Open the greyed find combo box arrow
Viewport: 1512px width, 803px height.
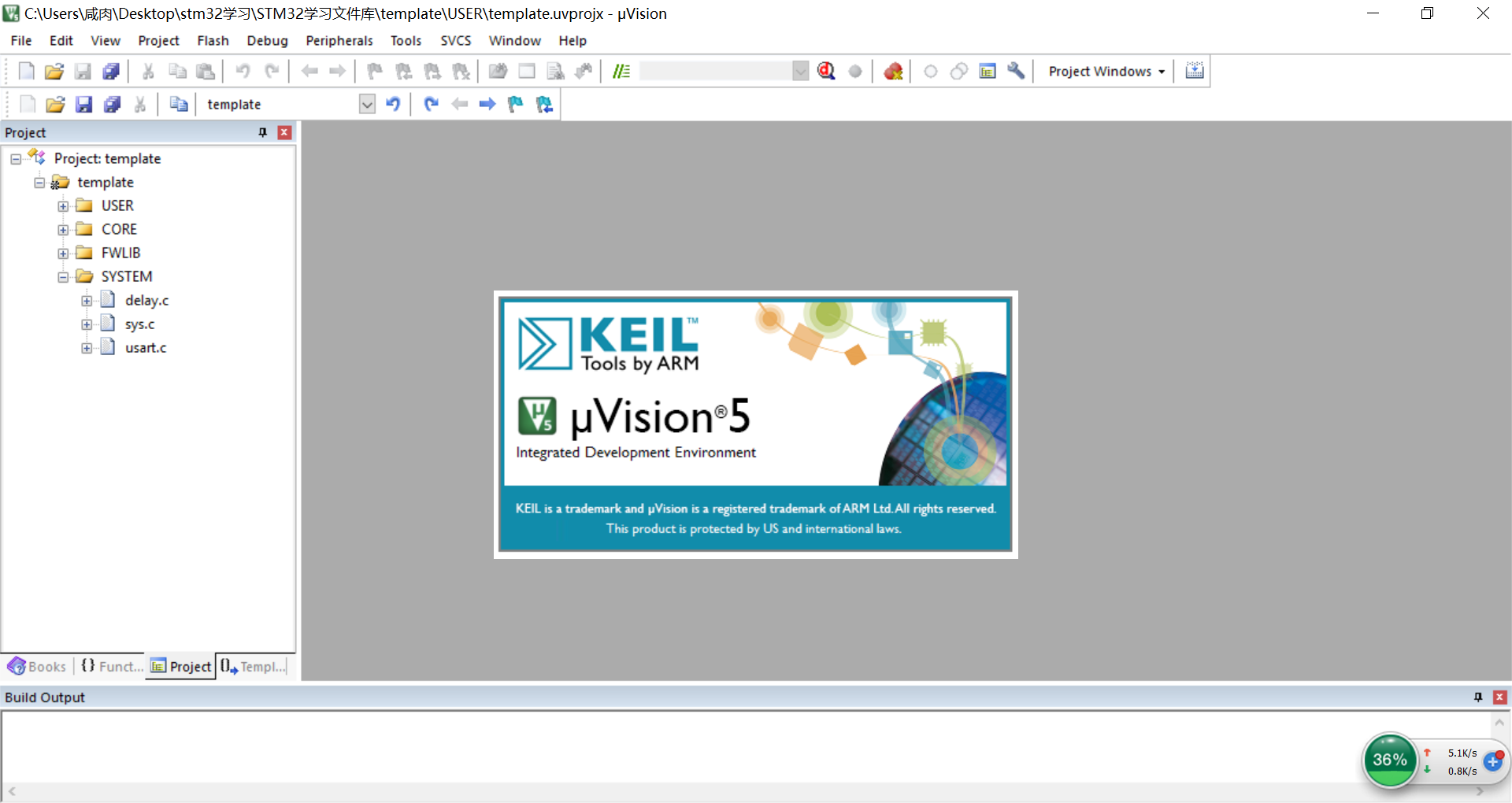coord(800,72)
